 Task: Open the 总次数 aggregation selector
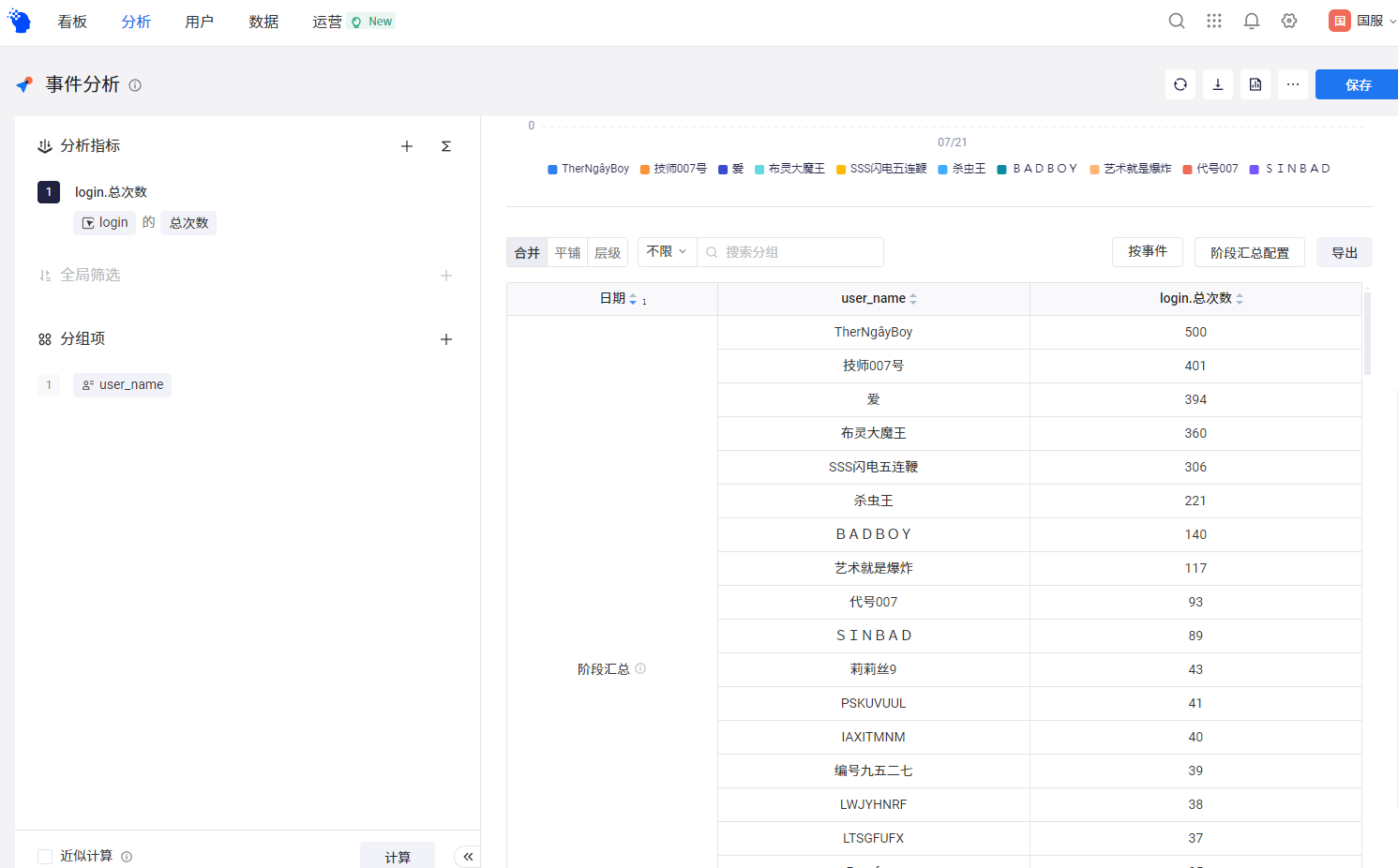pyautogui.click(x=188, y=223)
